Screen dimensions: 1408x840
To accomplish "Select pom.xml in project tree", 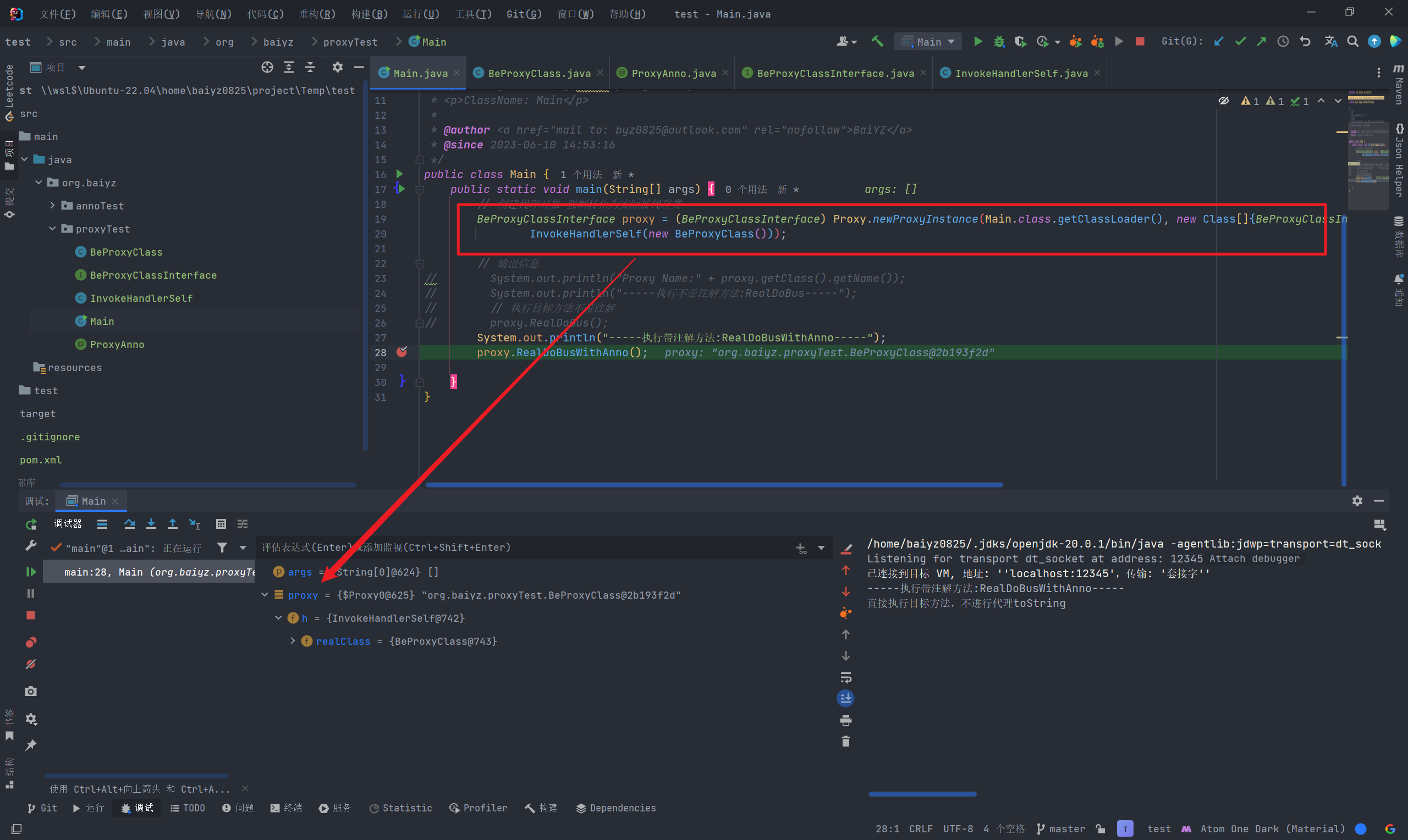I will 41,460.
